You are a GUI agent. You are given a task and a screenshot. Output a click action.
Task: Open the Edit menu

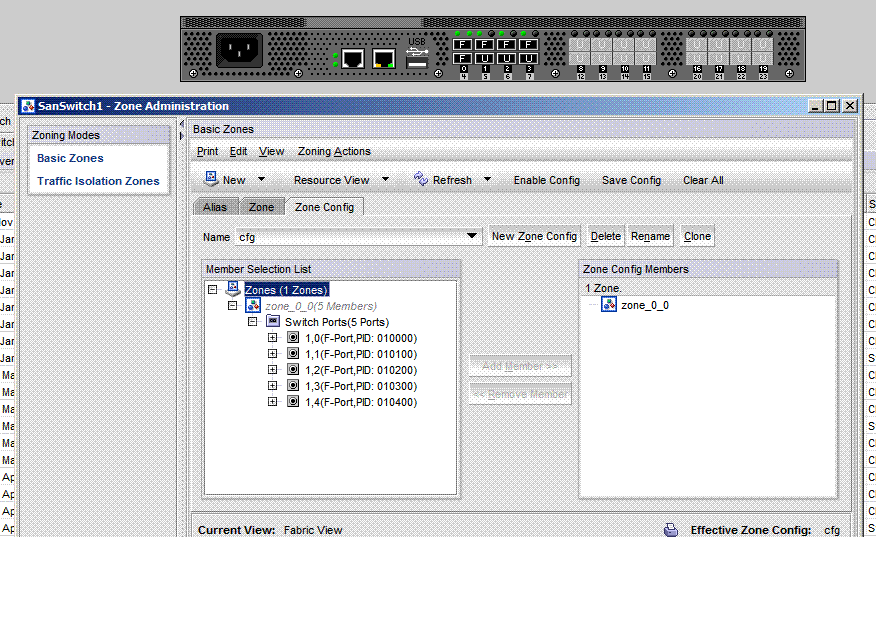pos(238,151)
